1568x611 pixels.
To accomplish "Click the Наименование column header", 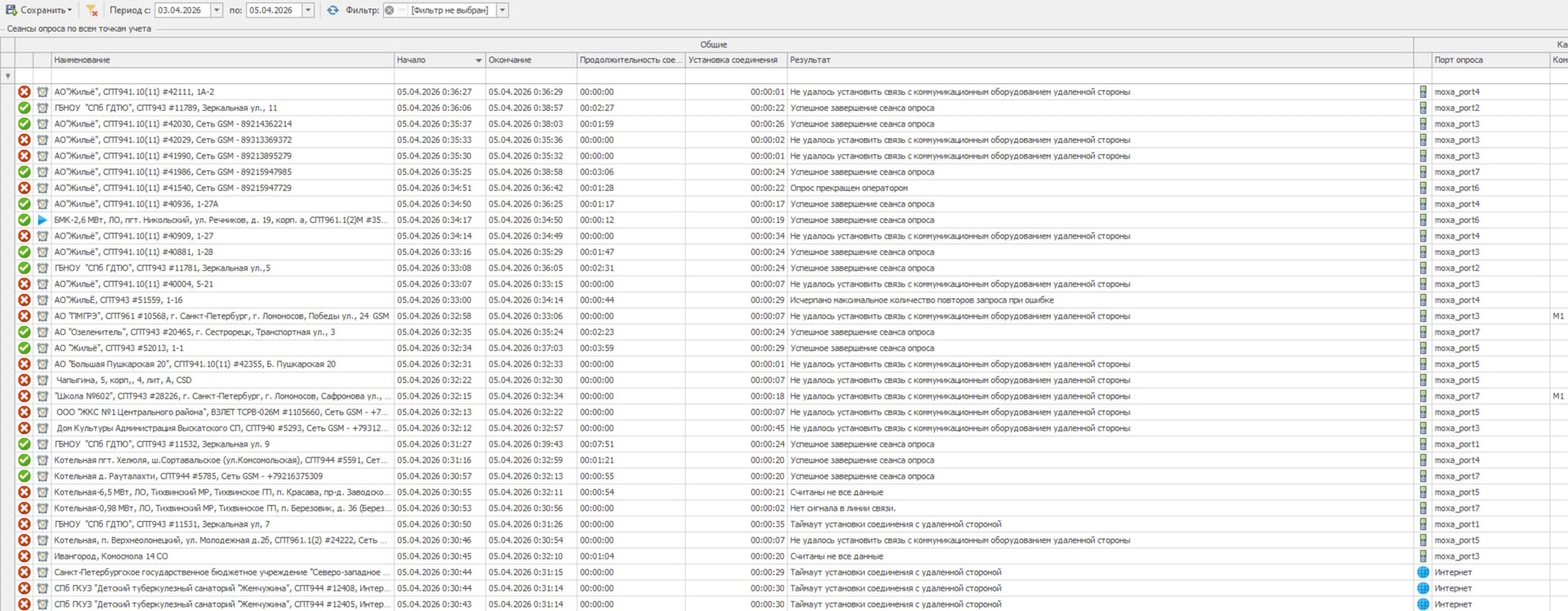I will coord(222,60).
